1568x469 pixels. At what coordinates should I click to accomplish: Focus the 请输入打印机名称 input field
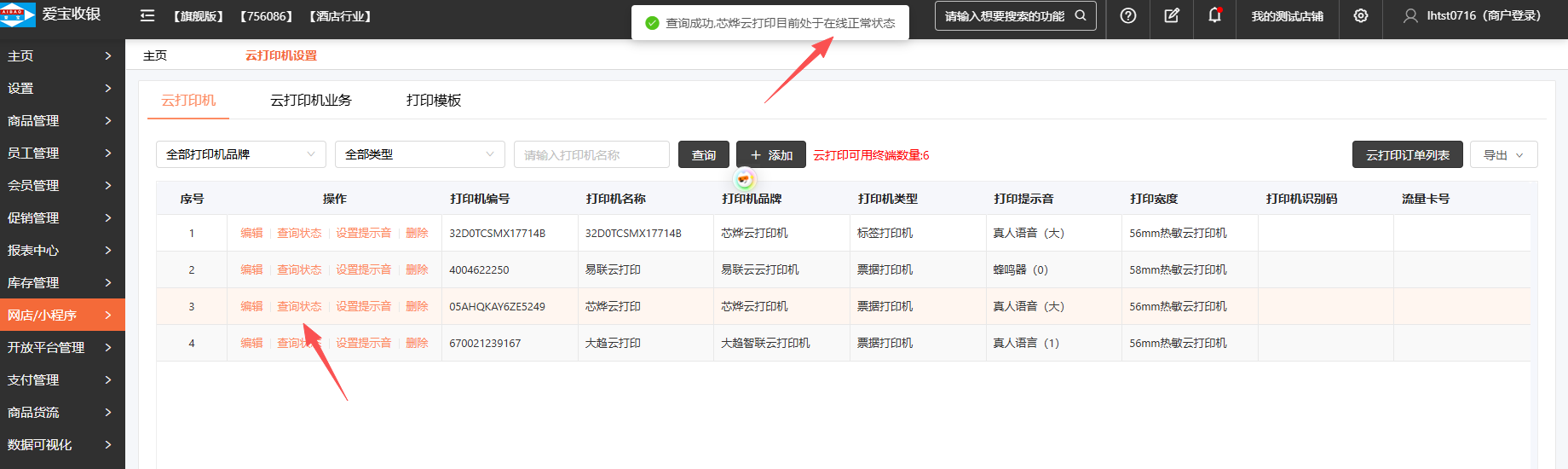591,155
